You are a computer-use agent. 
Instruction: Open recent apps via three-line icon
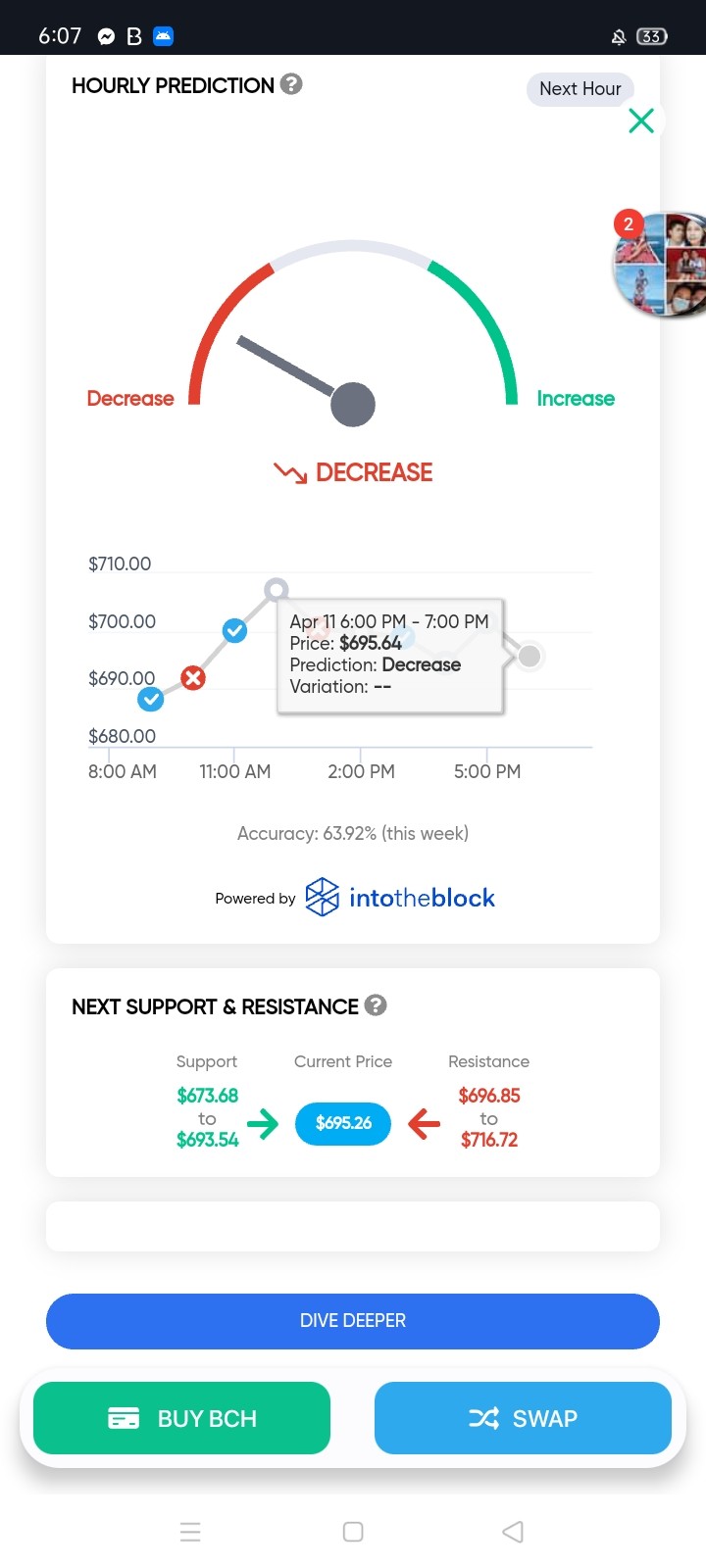(x=190, y=1532)
